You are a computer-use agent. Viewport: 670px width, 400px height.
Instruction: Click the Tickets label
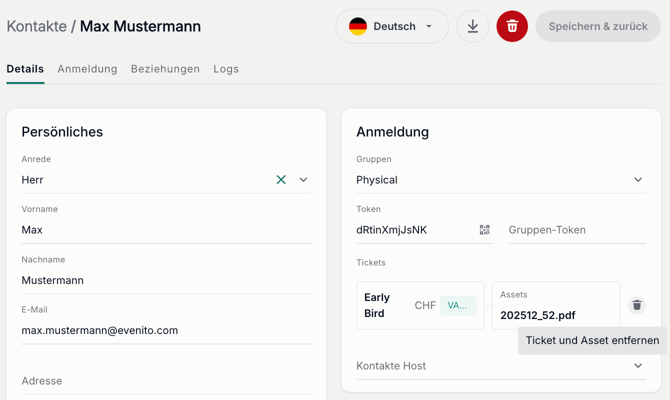[x=371, y=262]
